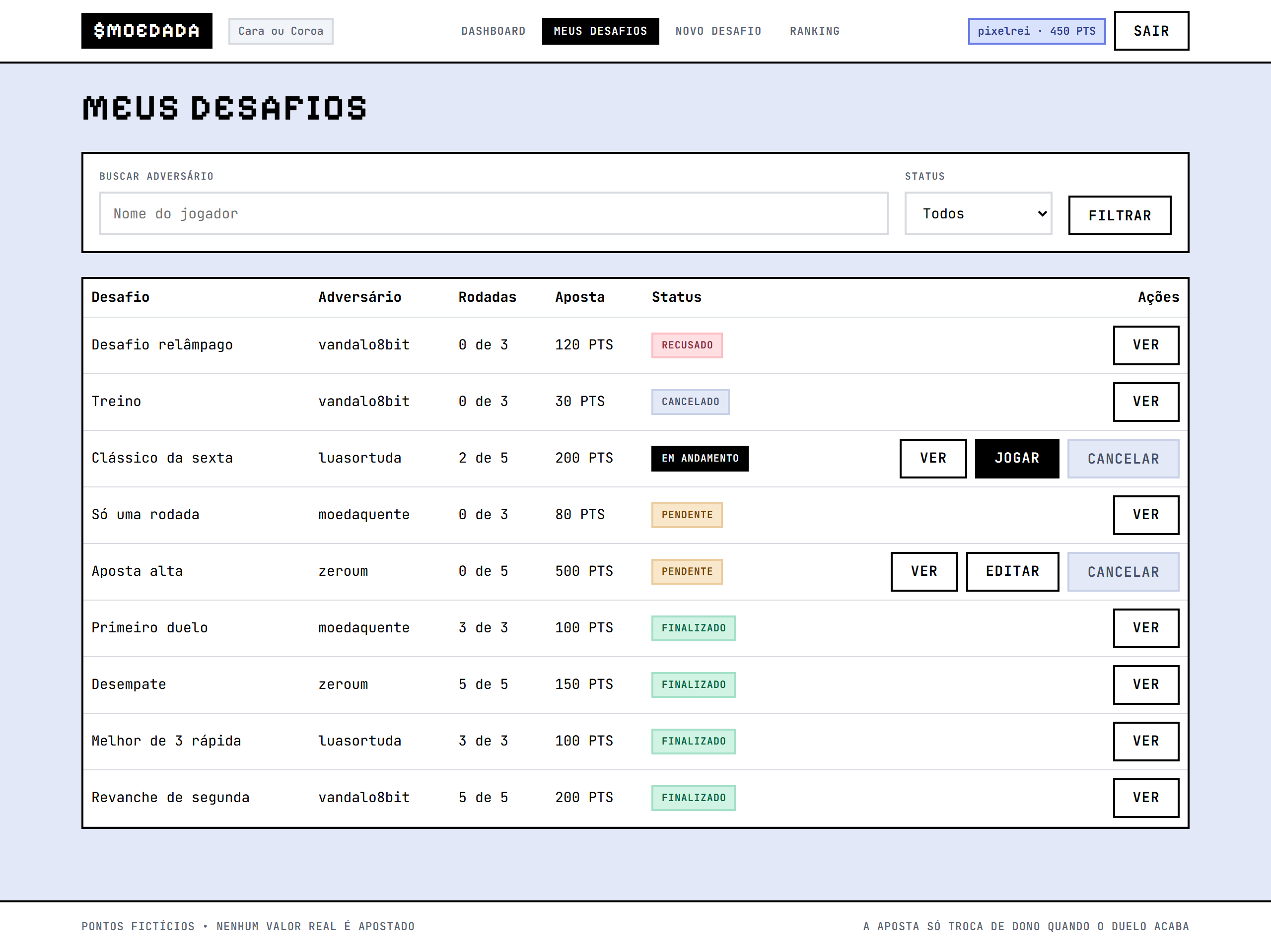Open the Ranking nav item
1271x952 pixels.
click(814, 31)
